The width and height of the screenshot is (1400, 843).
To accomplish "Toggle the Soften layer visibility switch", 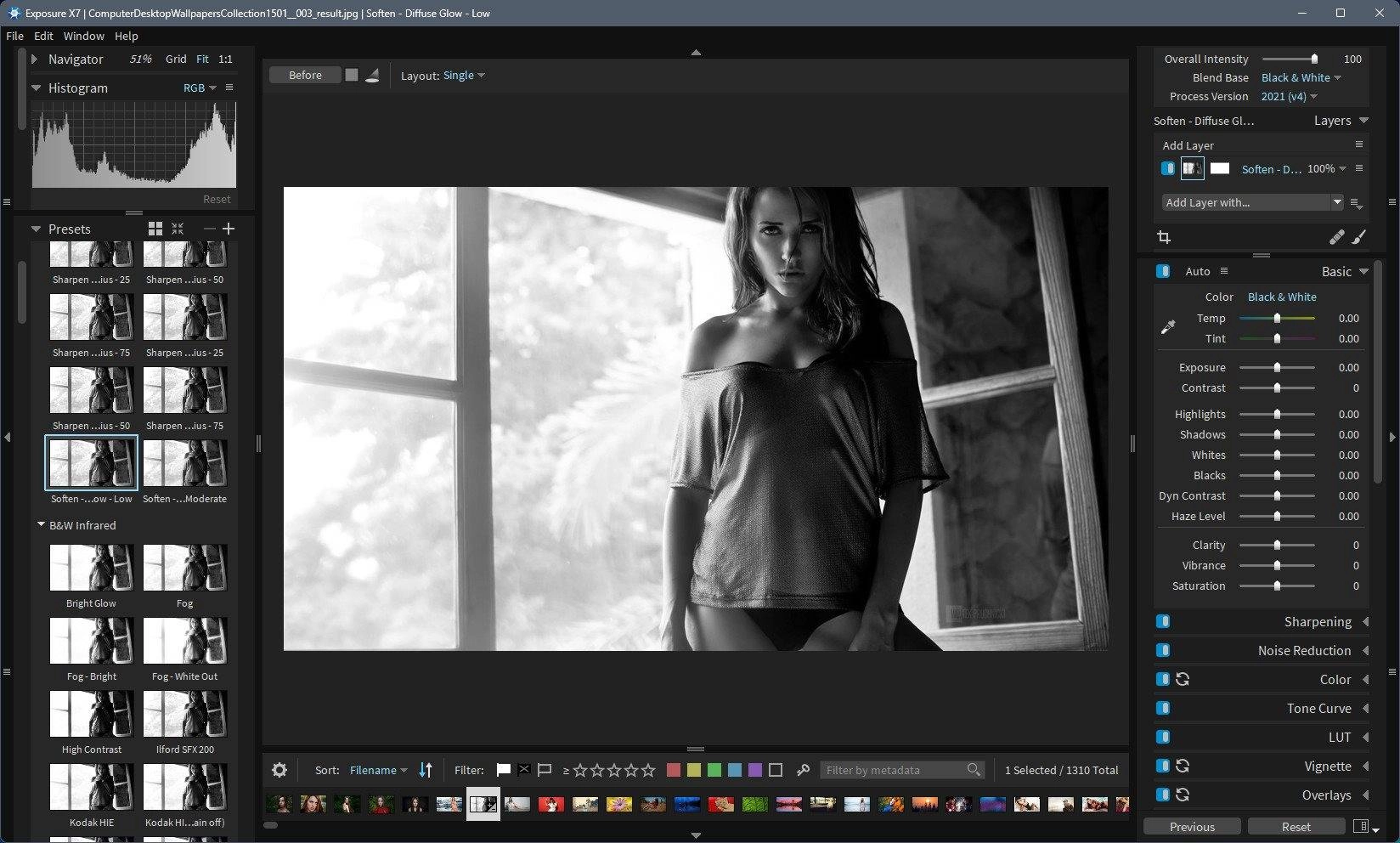I will coord(1168,168).
